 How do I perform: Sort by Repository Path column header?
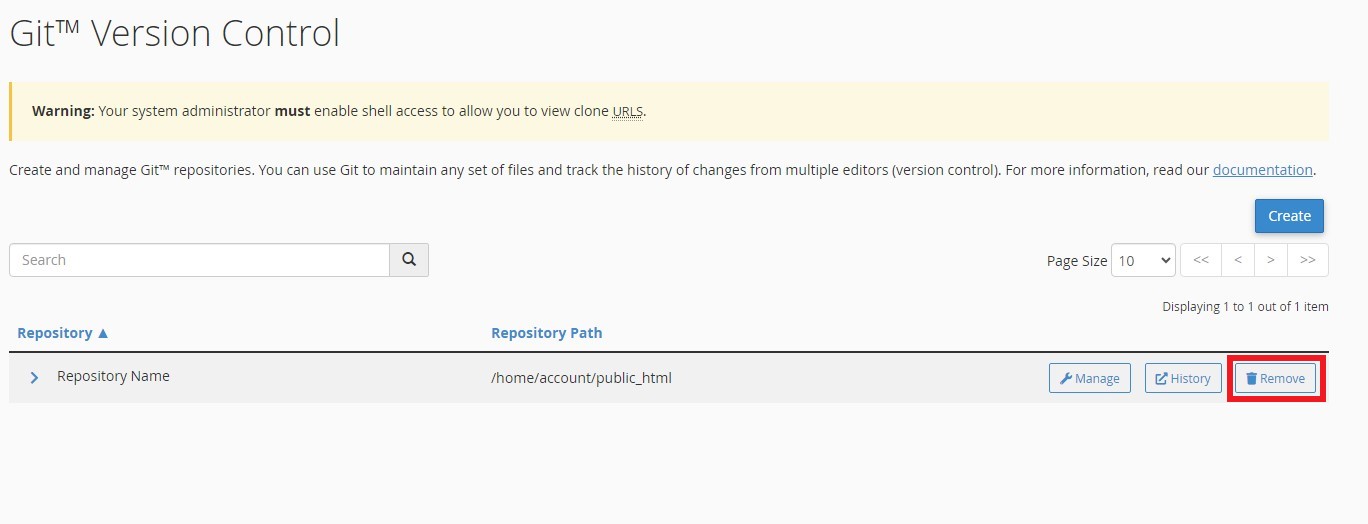point(546,333)
